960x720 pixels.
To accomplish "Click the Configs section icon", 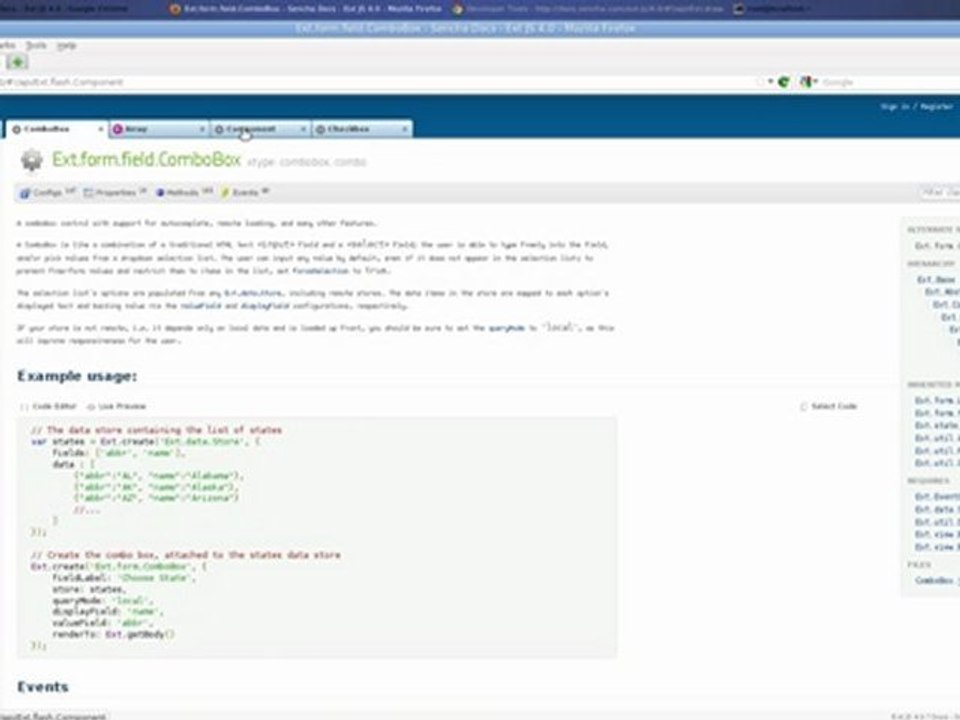I will pyautogui.click(x=24, y=193).
